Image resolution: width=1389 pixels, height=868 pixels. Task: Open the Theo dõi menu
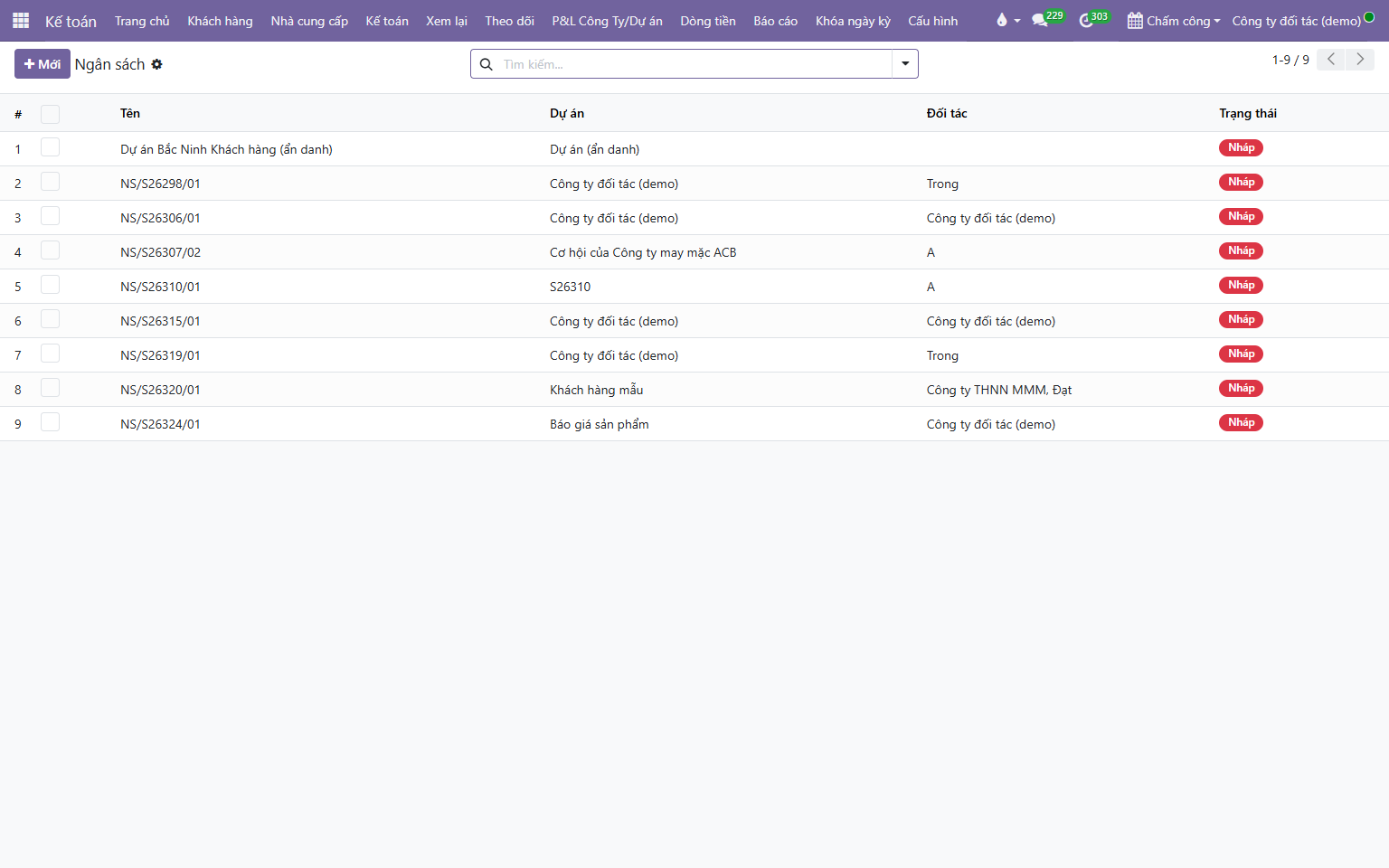click(509, 21)
